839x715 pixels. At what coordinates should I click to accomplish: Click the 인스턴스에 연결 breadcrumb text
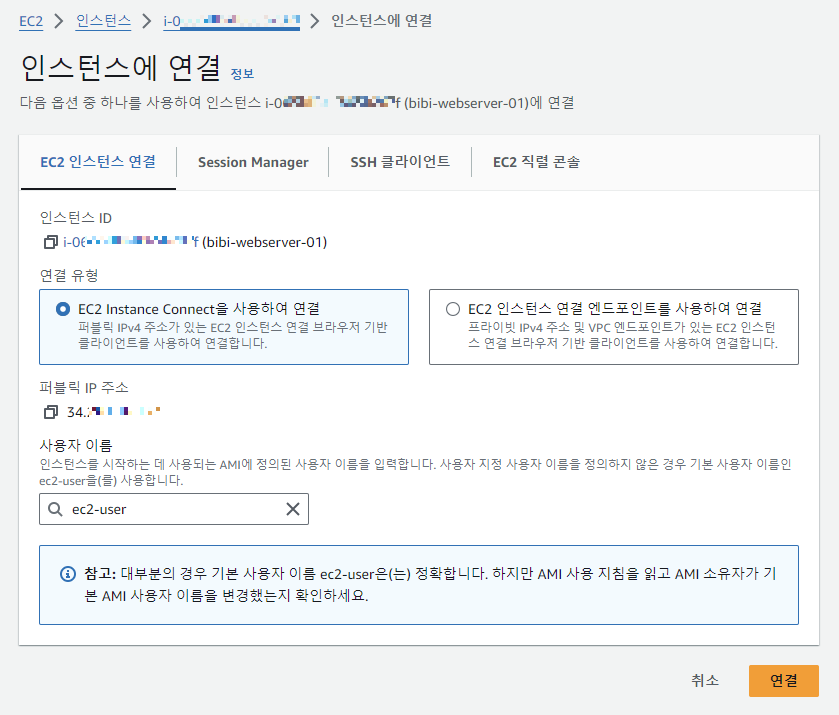[382, 21]
